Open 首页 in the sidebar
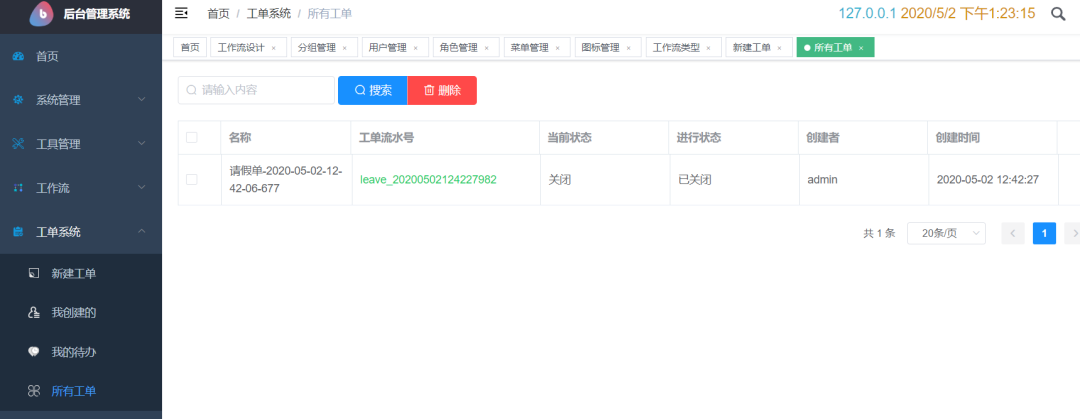1080x419 pixels. click(x=48, y=57)
